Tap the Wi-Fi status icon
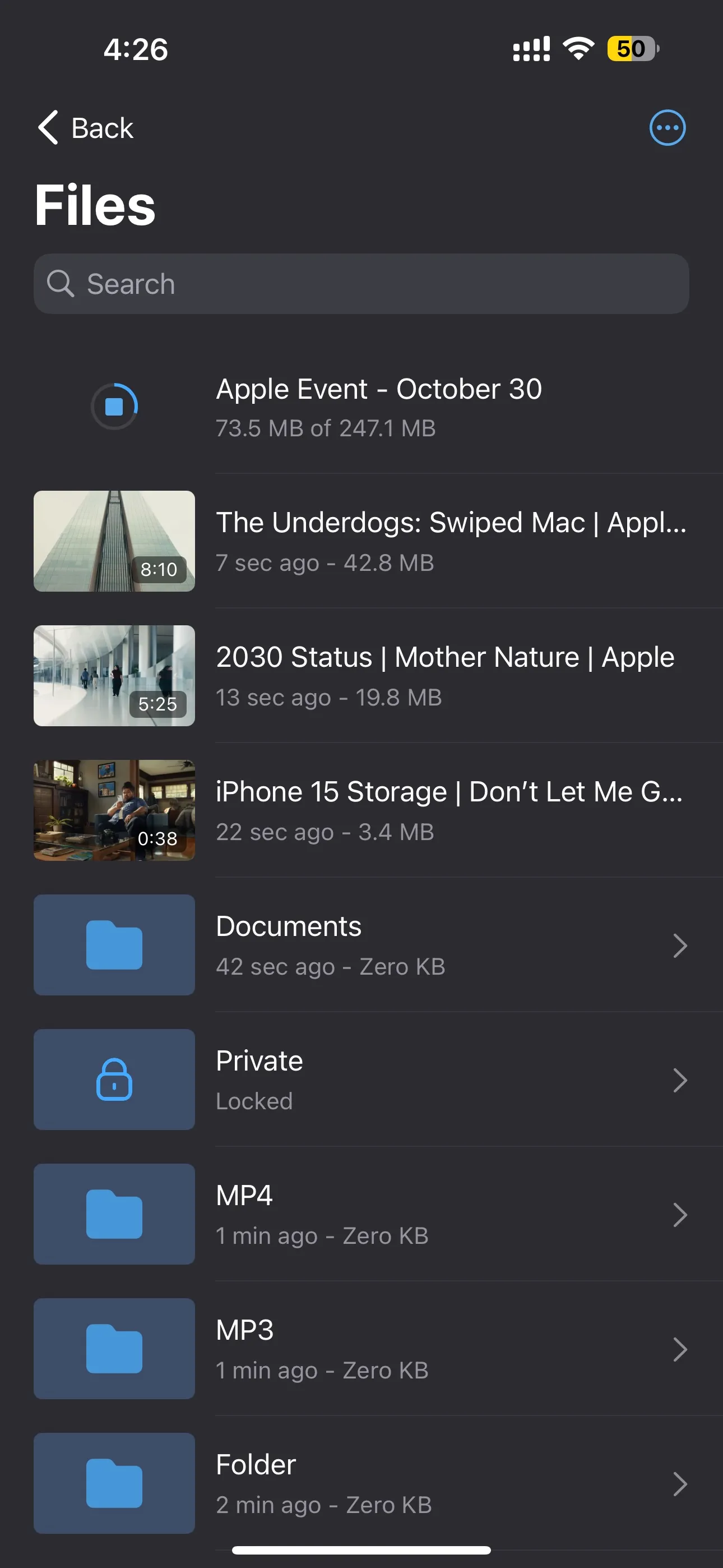The width and height of the screenshot is (723, 1568). click(578, 48)
